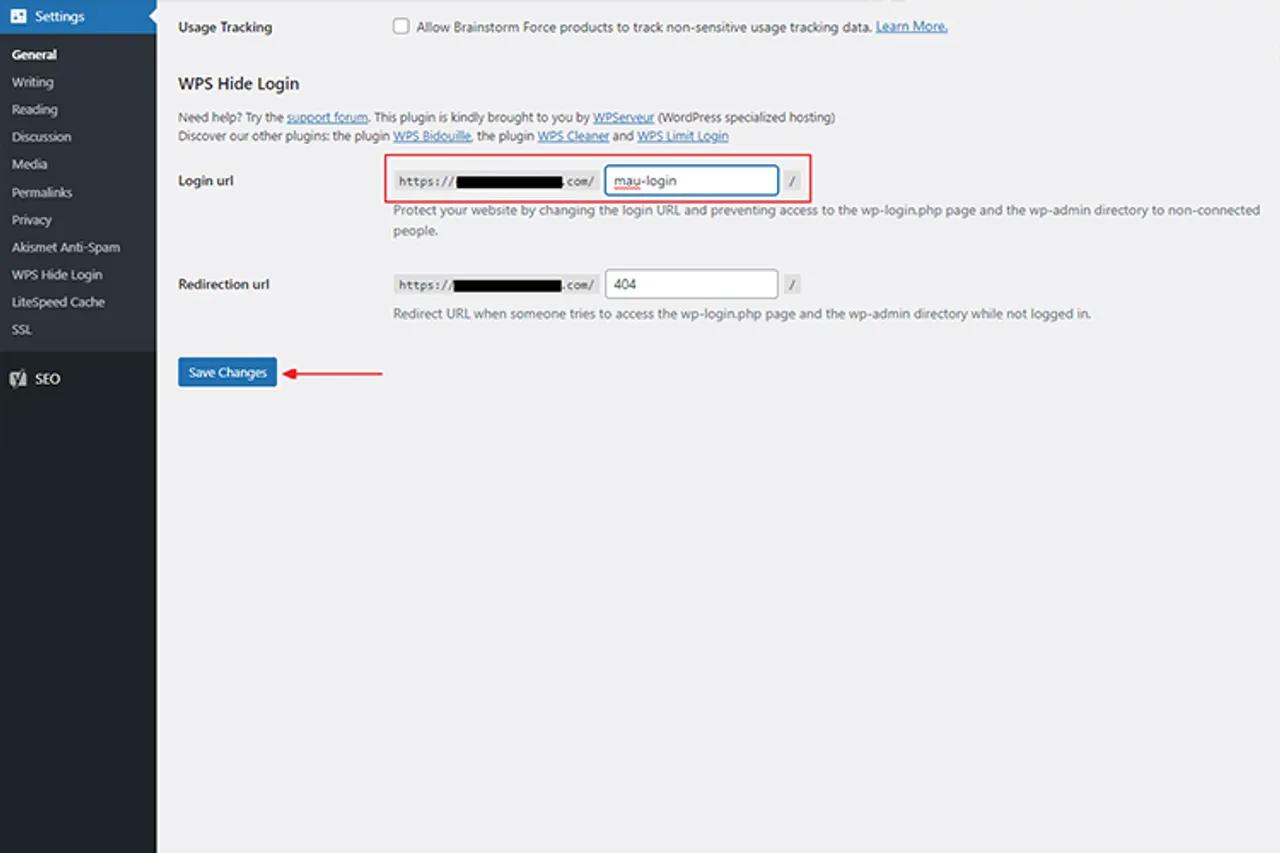
Task: Open Permalinks settings
Action: 42,192
